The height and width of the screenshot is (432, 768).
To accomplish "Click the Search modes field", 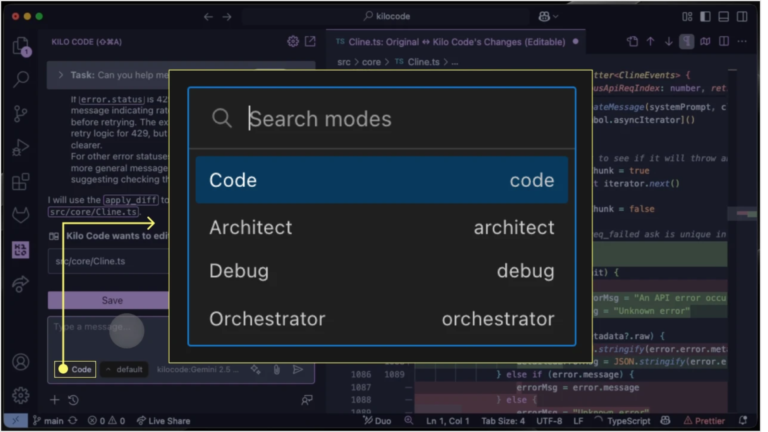I will 382,119.
